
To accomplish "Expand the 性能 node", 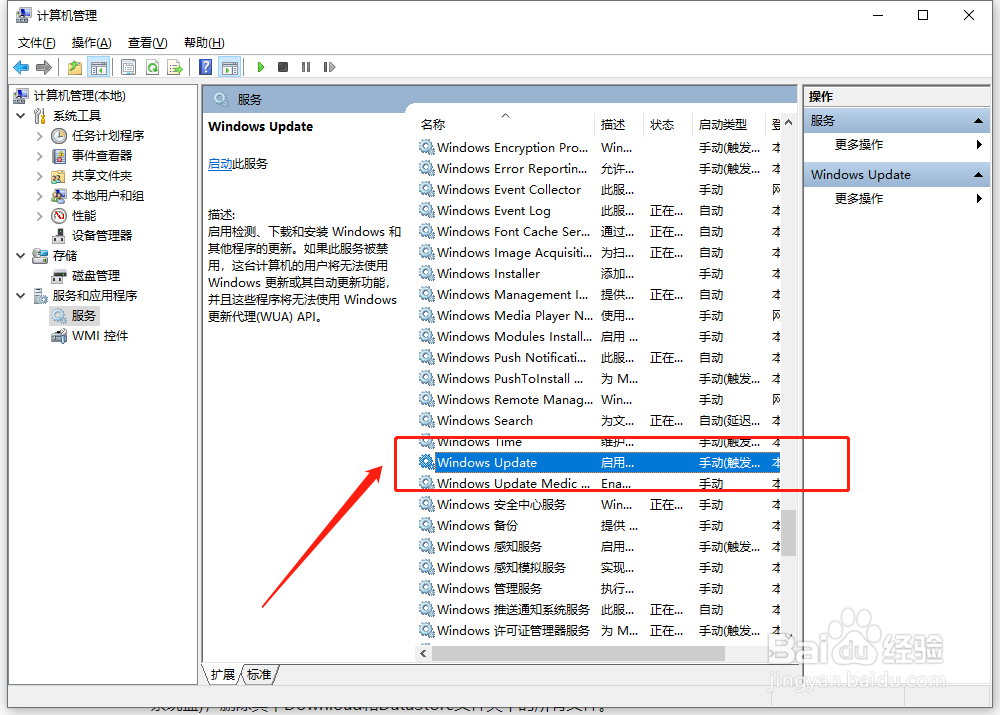I will (x=40, y=216).
